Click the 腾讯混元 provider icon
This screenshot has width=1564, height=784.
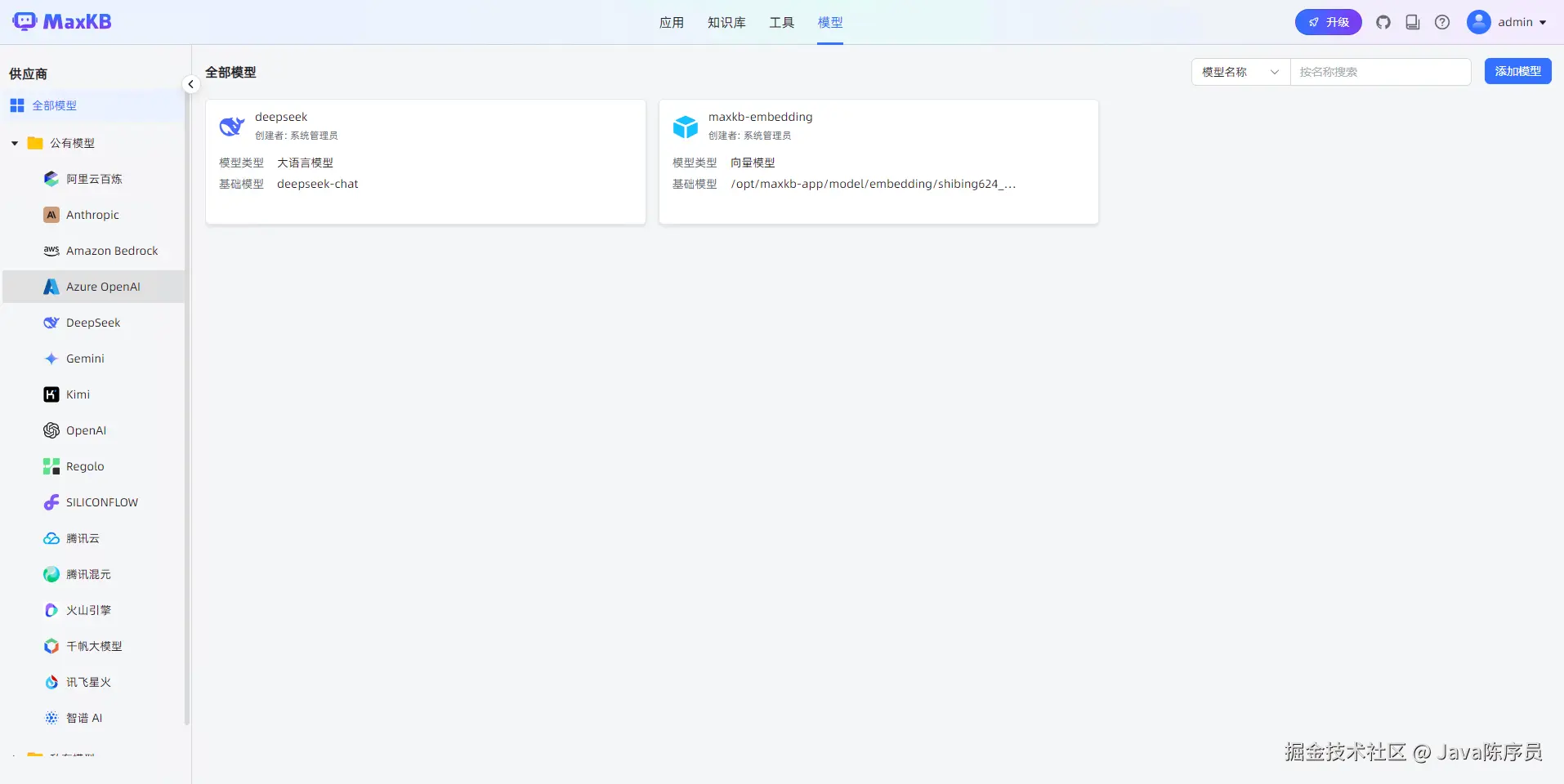51,574
